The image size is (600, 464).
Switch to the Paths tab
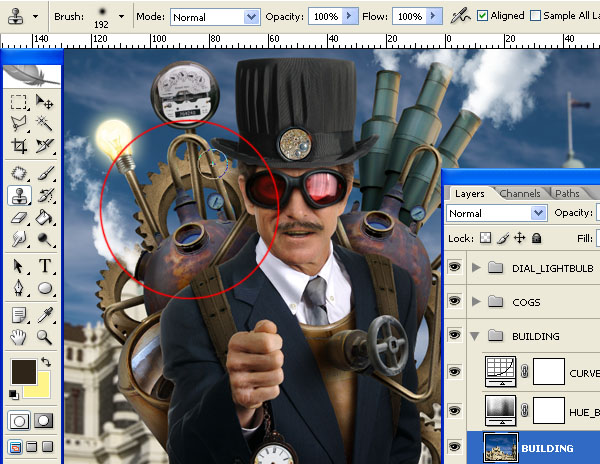[x=567, y=194]
